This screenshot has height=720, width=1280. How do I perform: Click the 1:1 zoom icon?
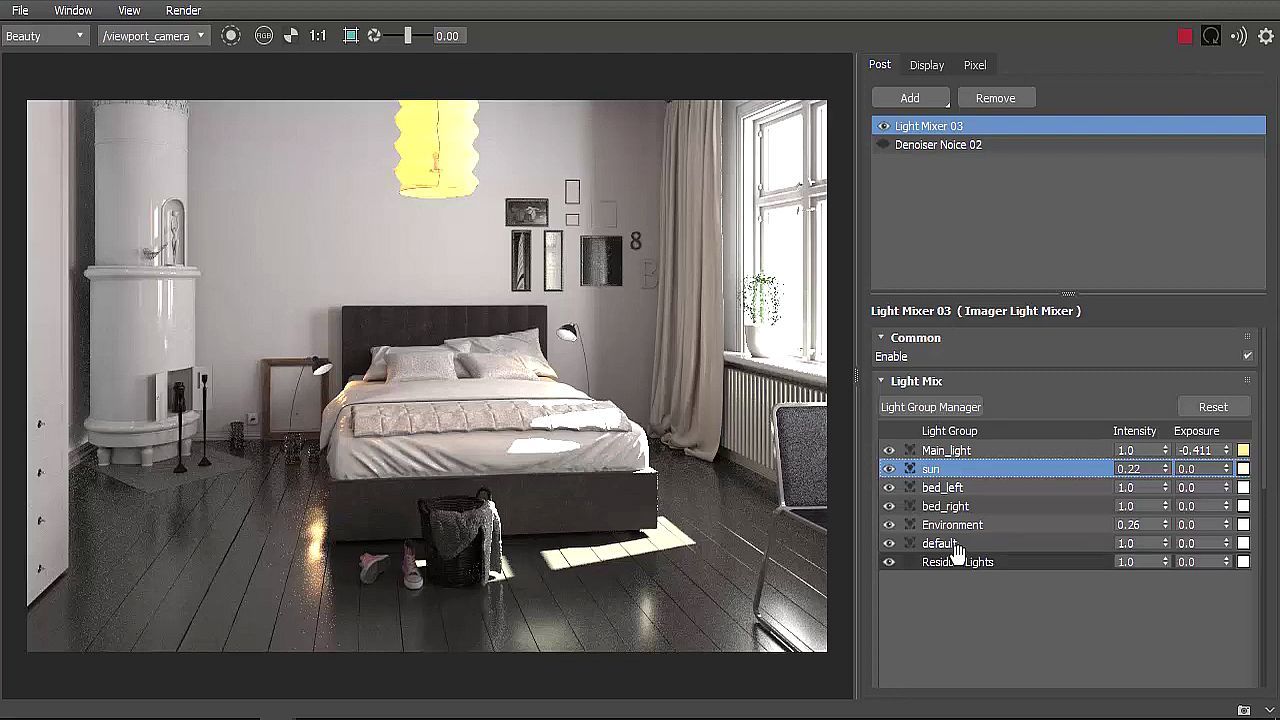pos(318,36)
